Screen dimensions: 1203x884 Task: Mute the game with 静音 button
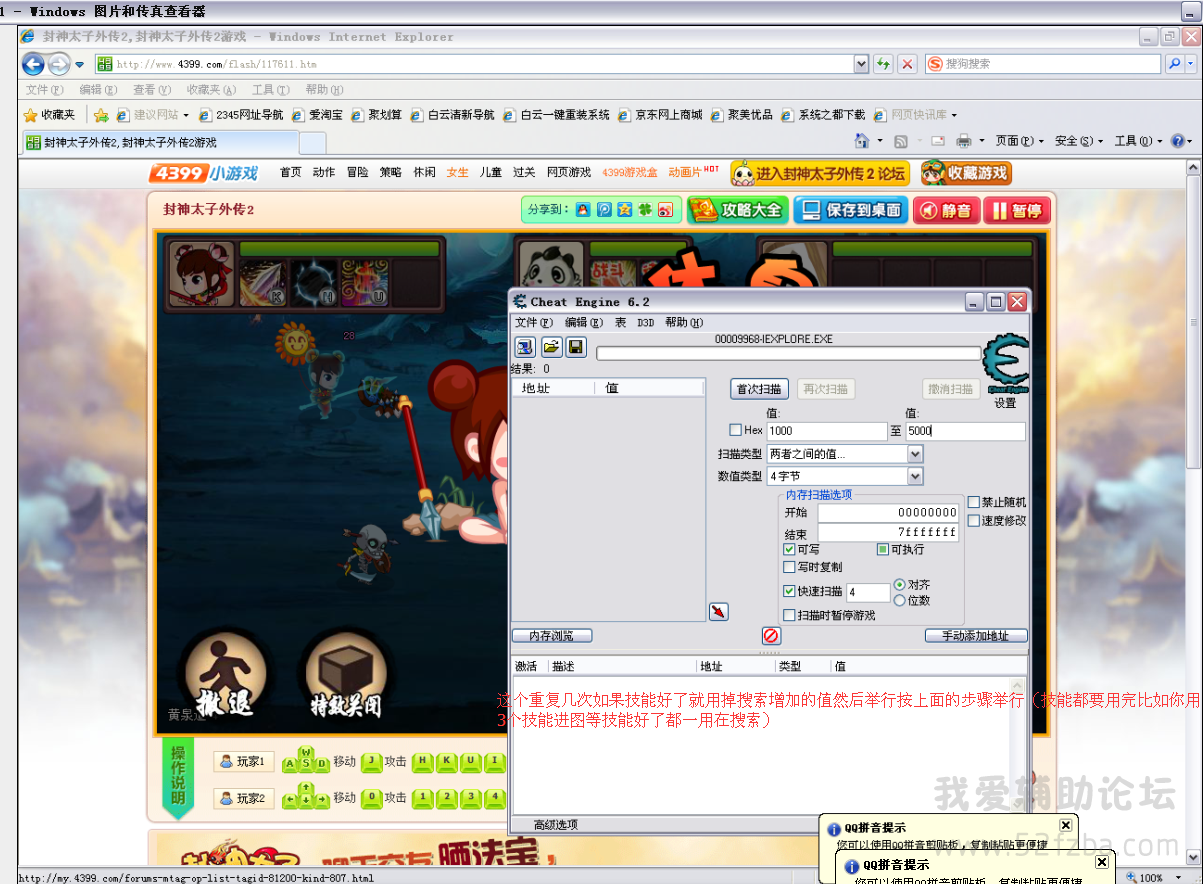pos(945,210)
